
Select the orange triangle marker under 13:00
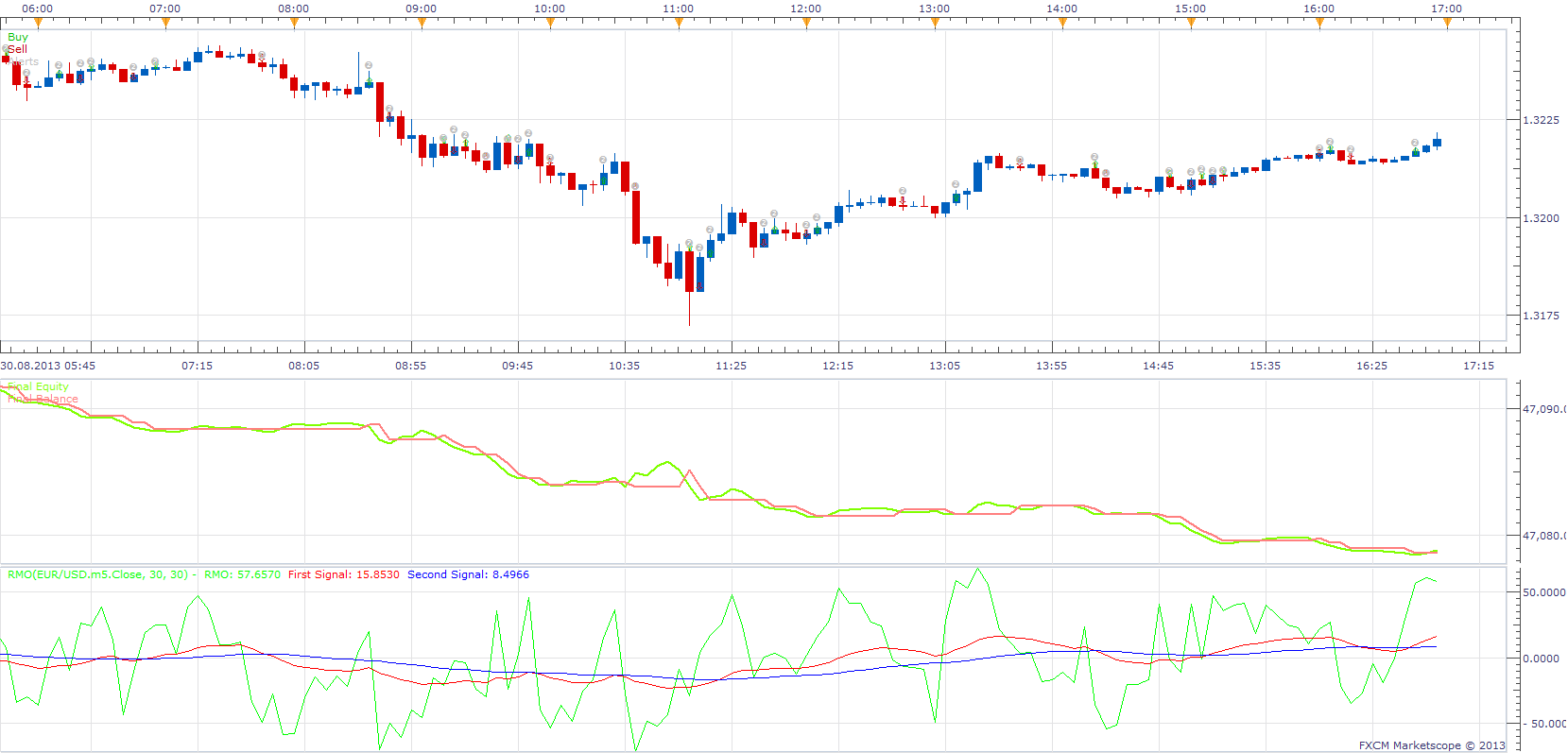point(935,23)
